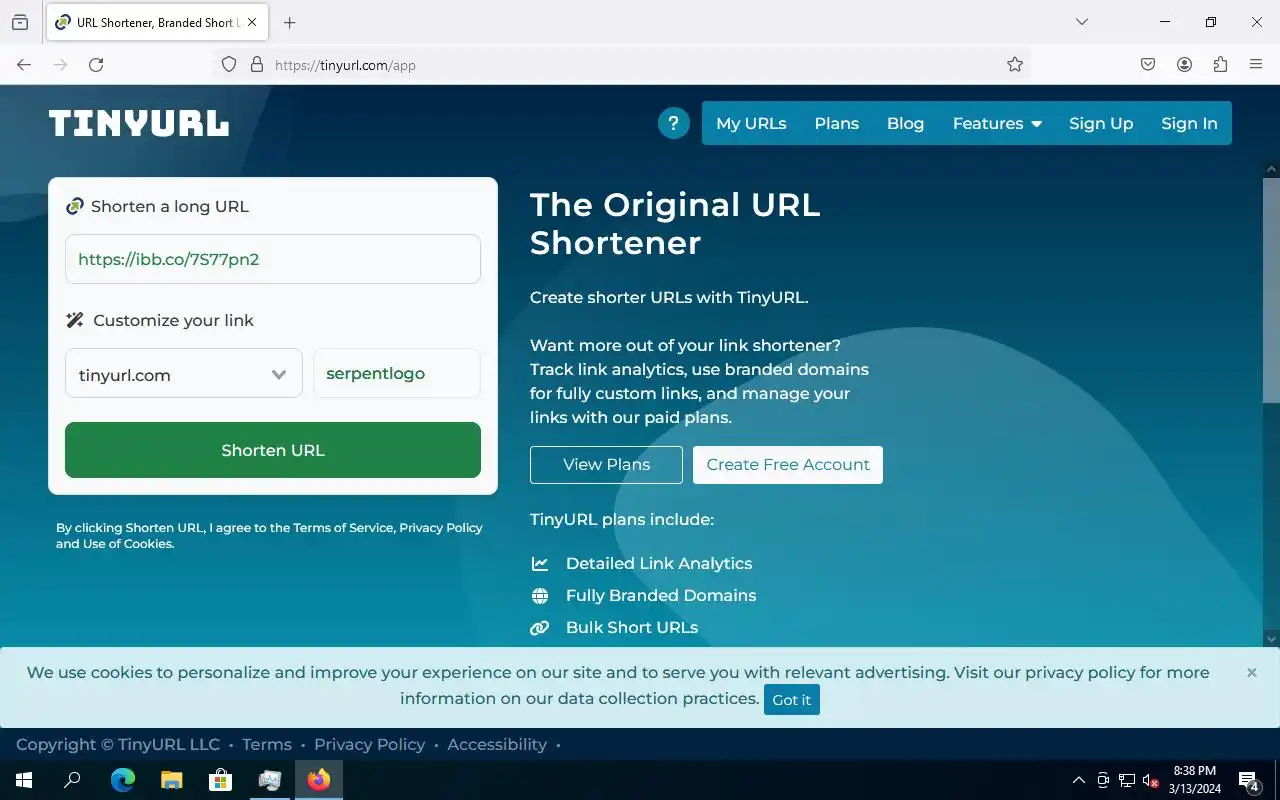Click the footer Accessibility link

click(497, 744)
